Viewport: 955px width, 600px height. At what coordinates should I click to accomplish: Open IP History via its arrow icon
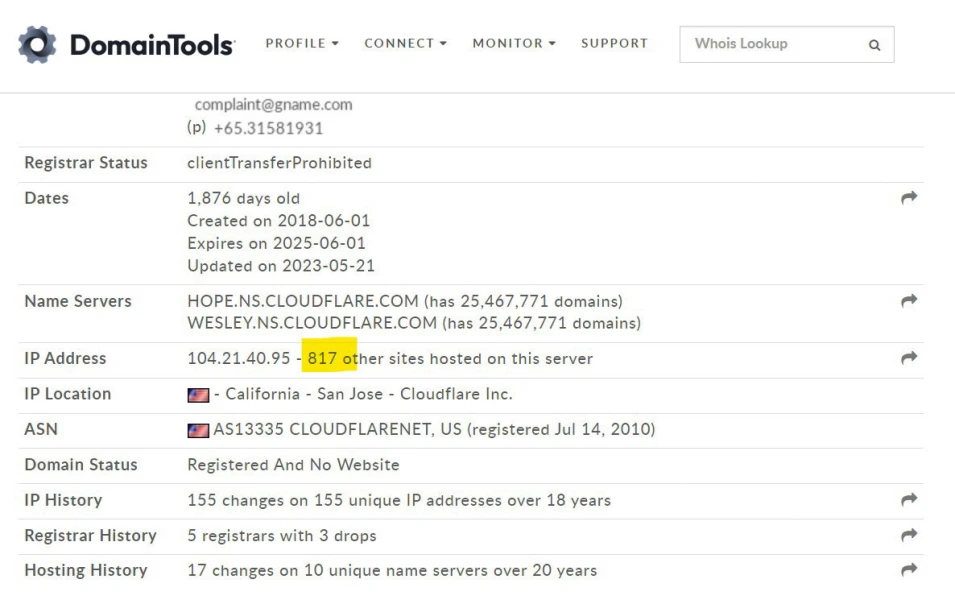click(x=908, y=500)
